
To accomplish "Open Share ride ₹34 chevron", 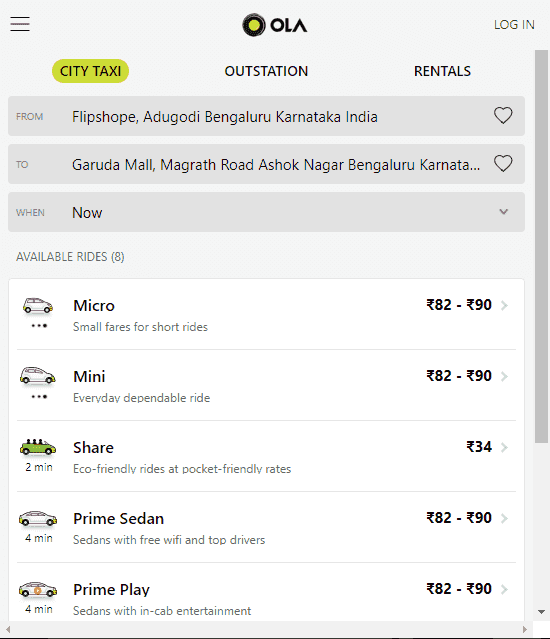I will [x=504, y=447].
